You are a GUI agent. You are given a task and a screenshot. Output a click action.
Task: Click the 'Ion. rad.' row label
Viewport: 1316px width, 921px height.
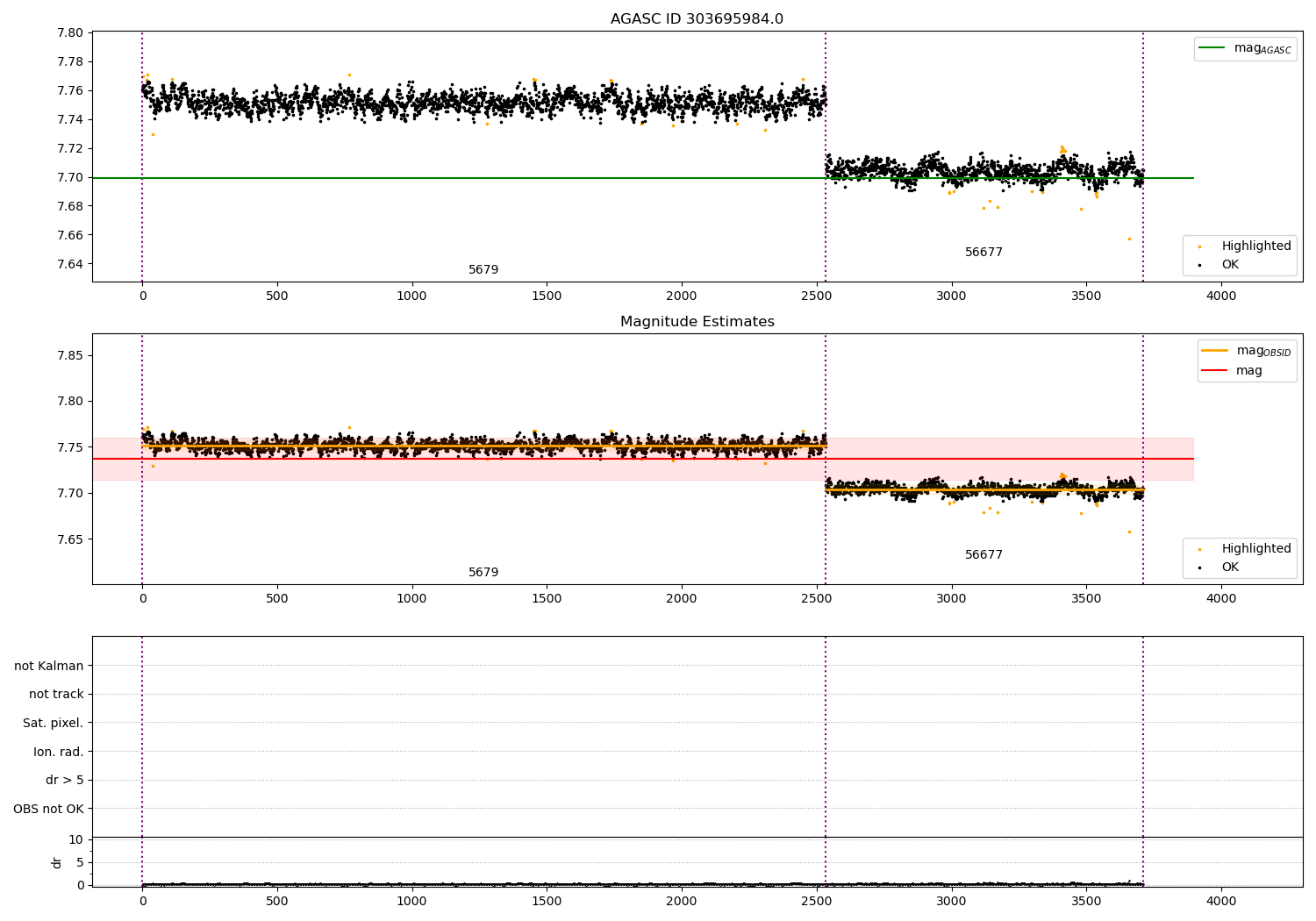point(59,752)
